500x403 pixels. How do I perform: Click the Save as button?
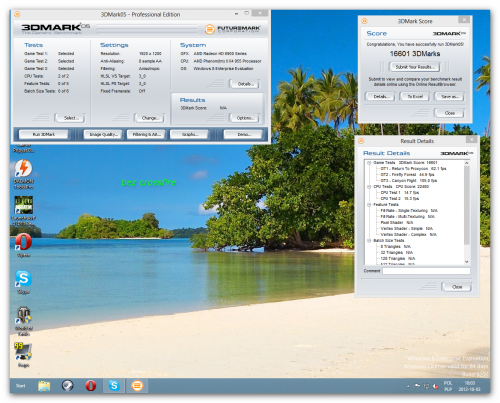click(x=450, y=96)
